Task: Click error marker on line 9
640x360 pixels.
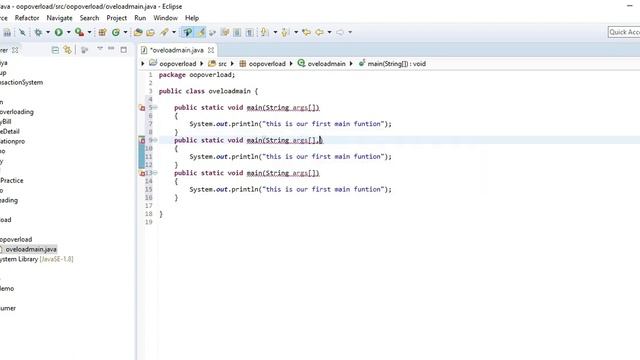Action: pyautogui.click(x=142, y=140)
